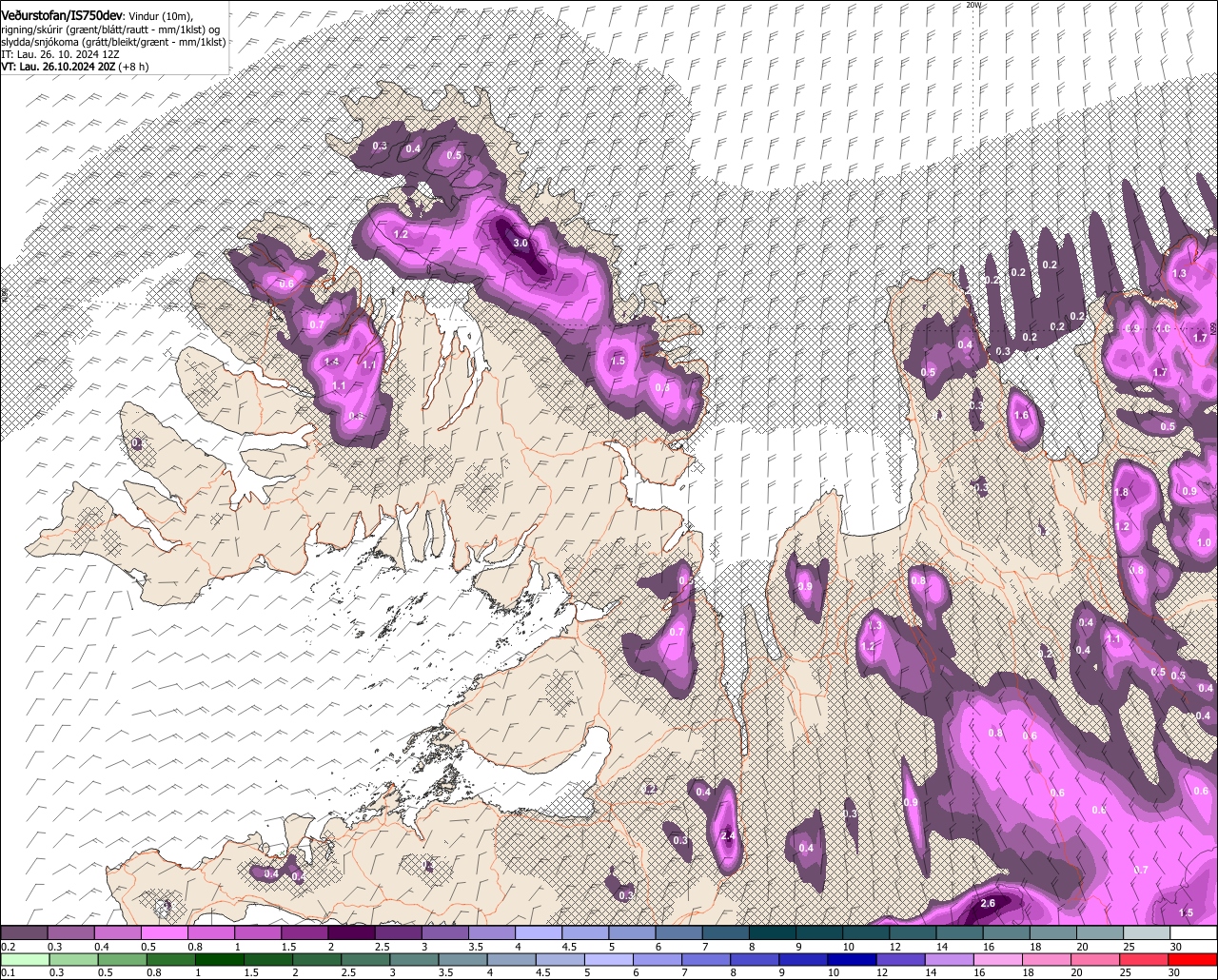Click the upper legend swatch above 0.2
Viewport: 1218px width, 980px height.
[24, 933]
